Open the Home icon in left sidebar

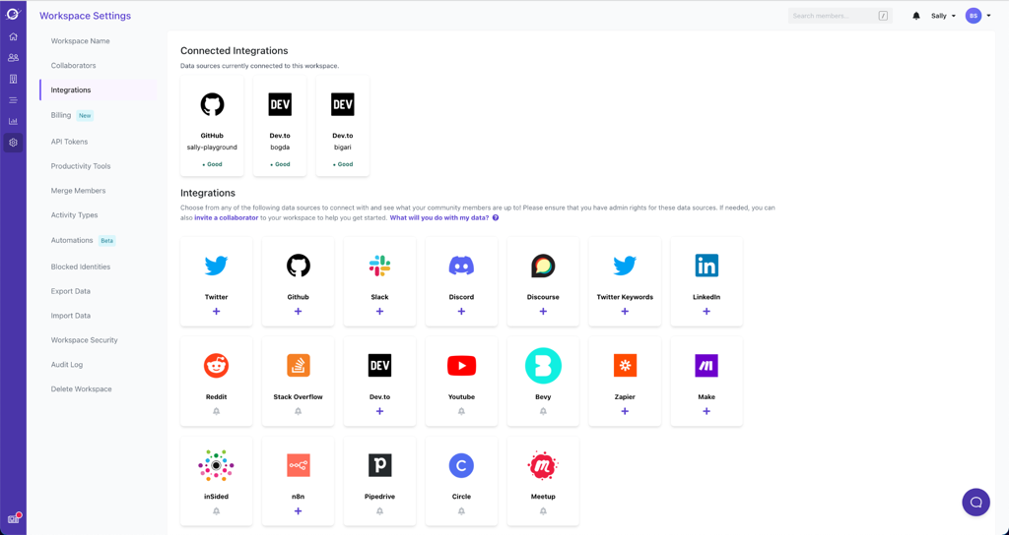point(13,37)
